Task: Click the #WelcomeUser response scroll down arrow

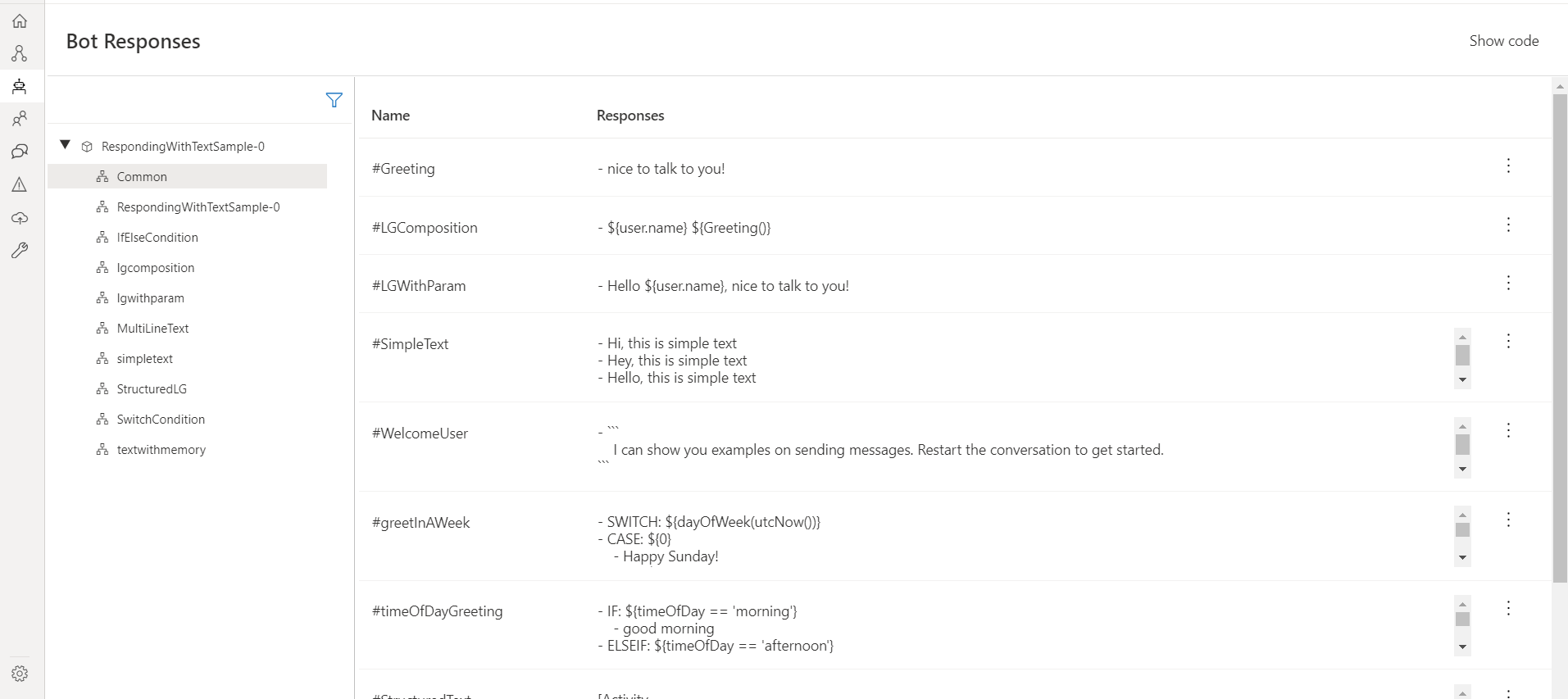Action: [1462, 470]
